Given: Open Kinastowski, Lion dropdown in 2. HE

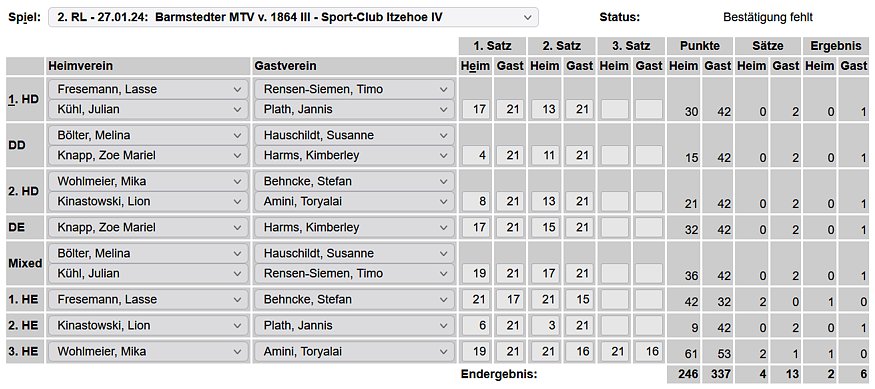Looking at the screenshot, I should [x=148, y=326].
